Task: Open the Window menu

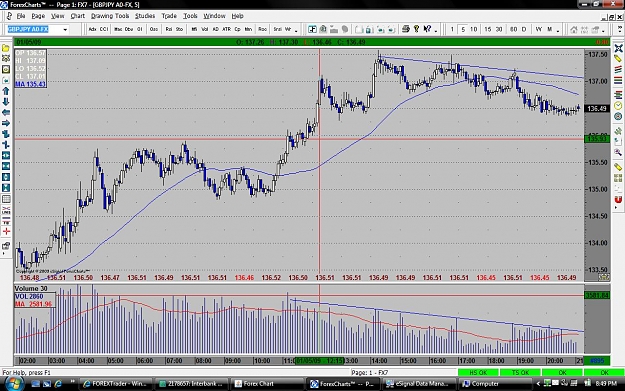Action: 214,16
